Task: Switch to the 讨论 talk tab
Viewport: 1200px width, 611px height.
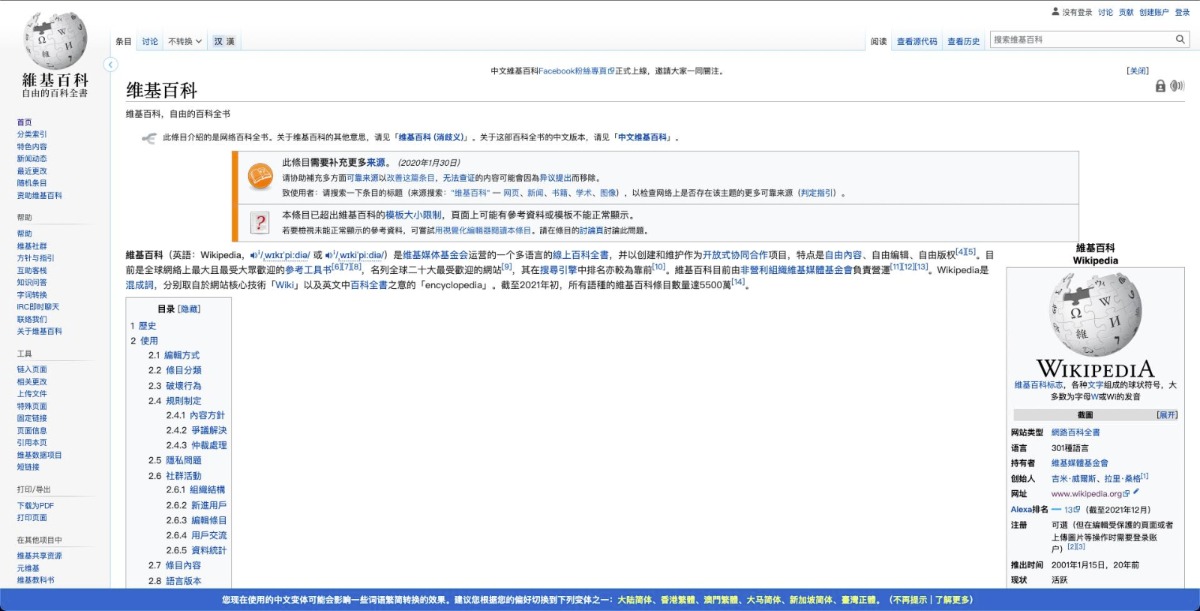Action: pyautogui.click(x=150, y=41)
